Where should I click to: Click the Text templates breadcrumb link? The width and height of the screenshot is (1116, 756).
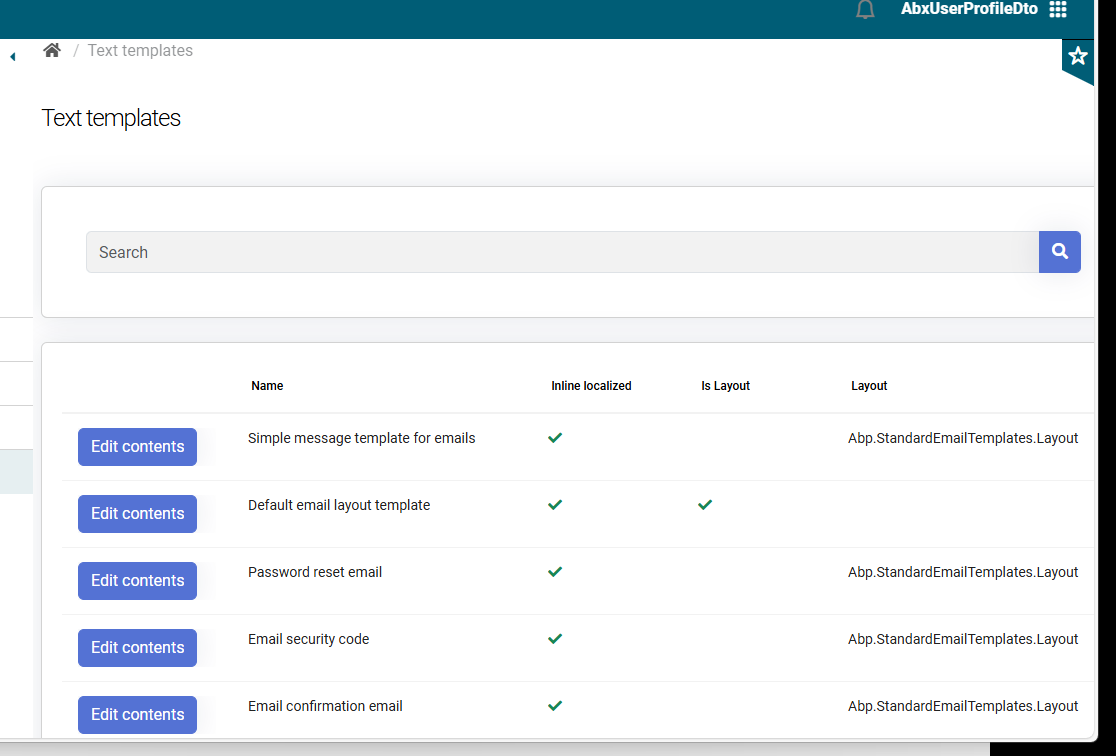coord(140,50)
